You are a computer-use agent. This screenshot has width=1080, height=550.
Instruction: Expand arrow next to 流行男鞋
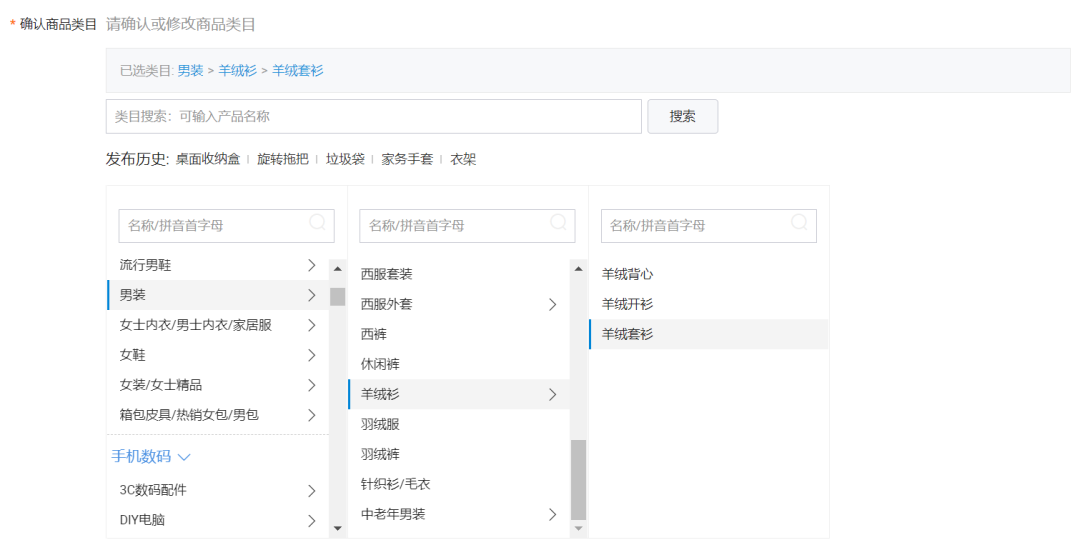pos(311,265)
